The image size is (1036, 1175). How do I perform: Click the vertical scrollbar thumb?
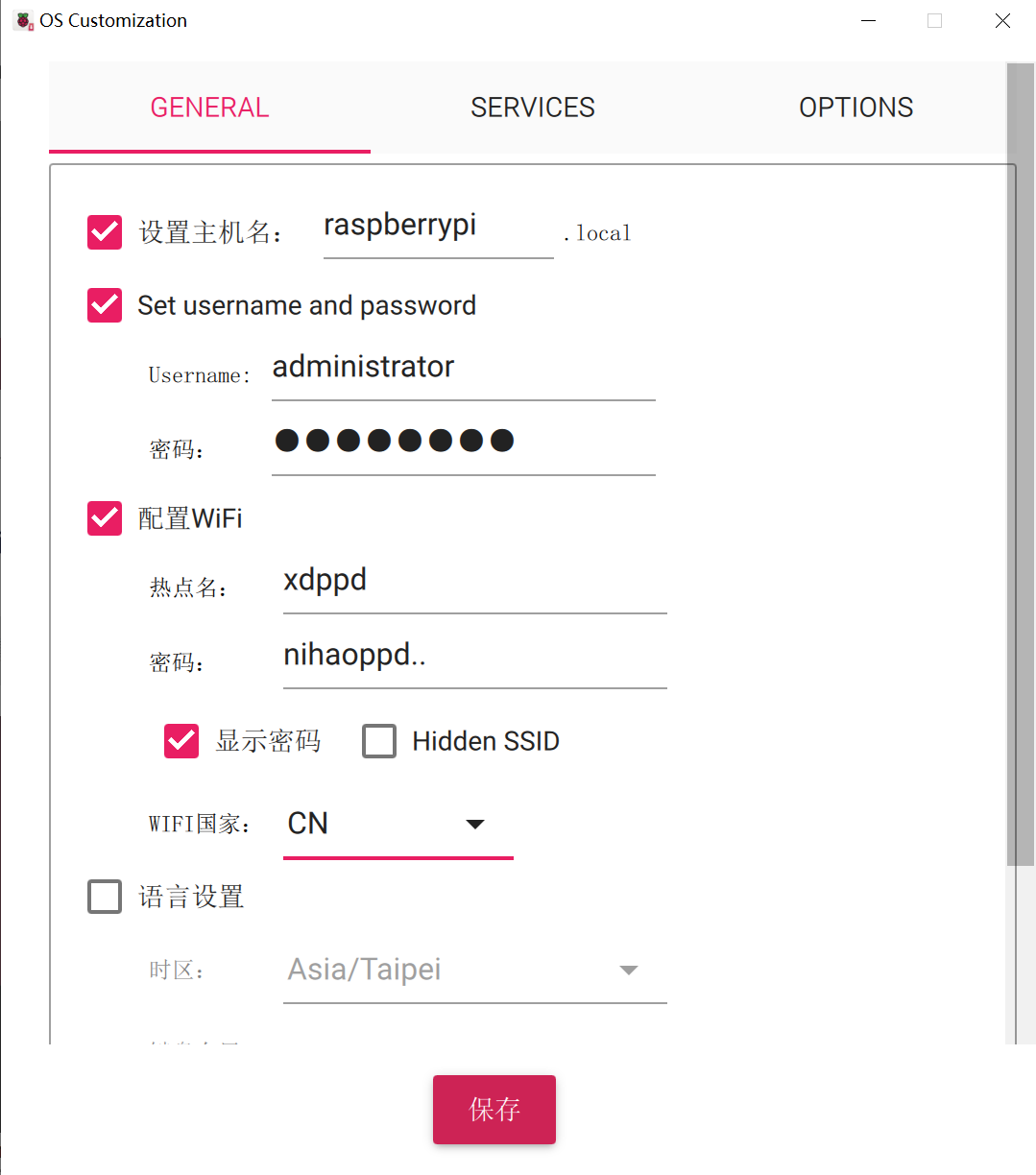[1020, 464]
